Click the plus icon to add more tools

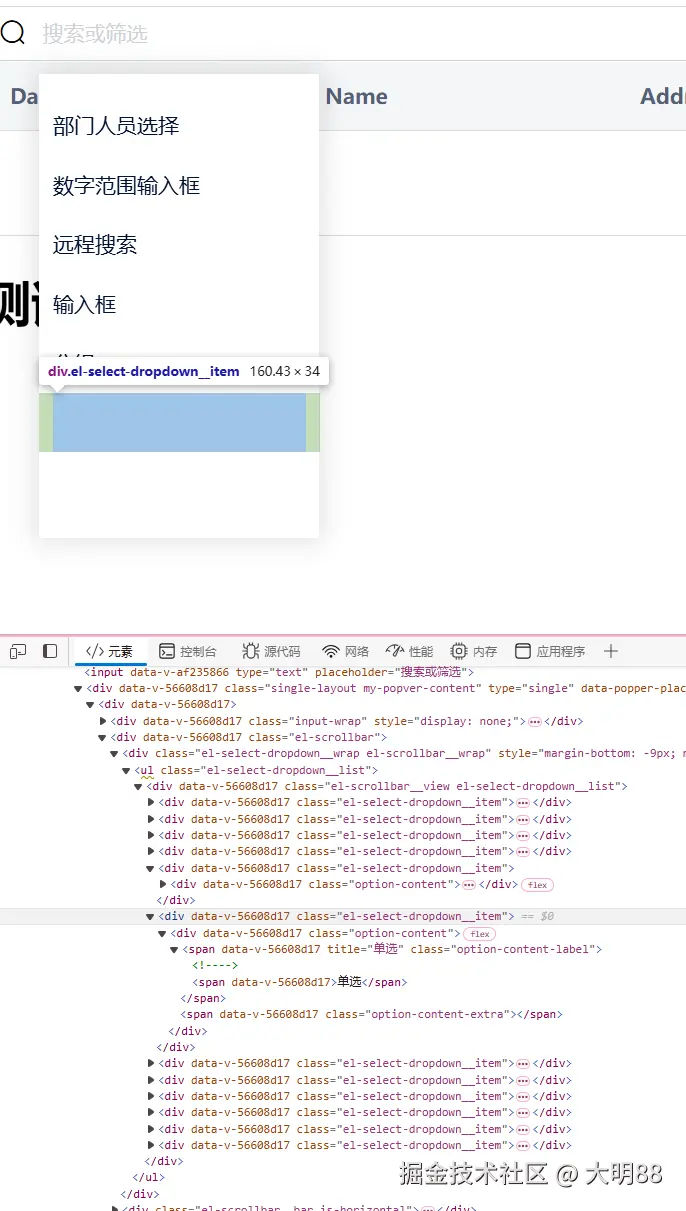pyautogui.click(x=611, y=651)
